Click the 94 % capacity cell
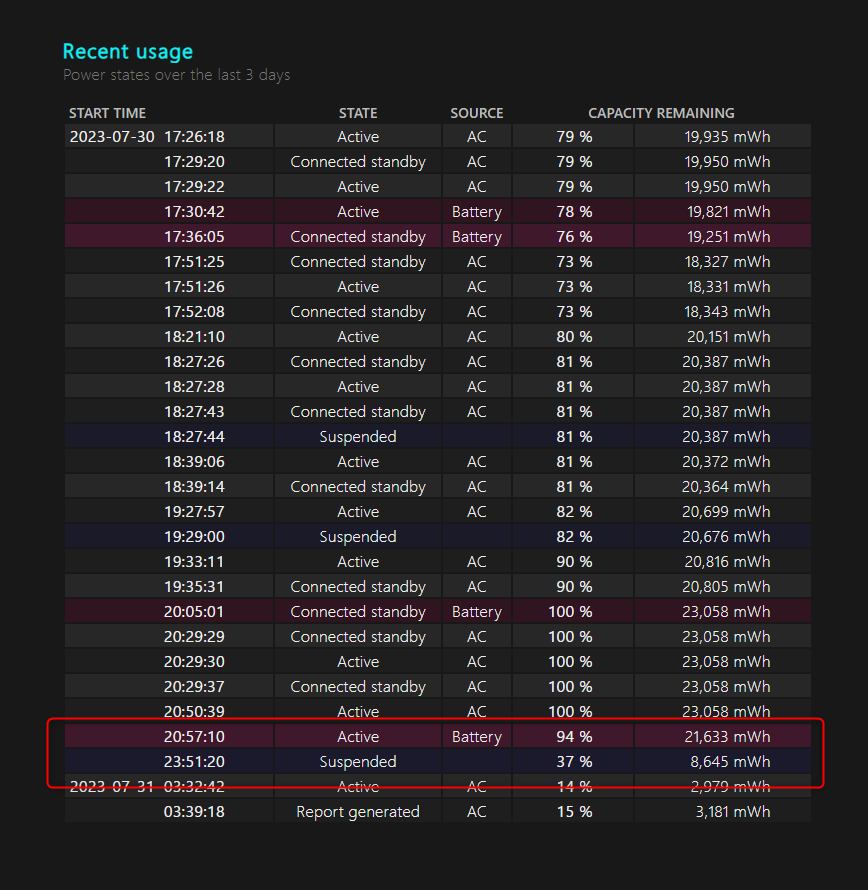This screenshot has height=890, width=868. [x=574, y=737]
